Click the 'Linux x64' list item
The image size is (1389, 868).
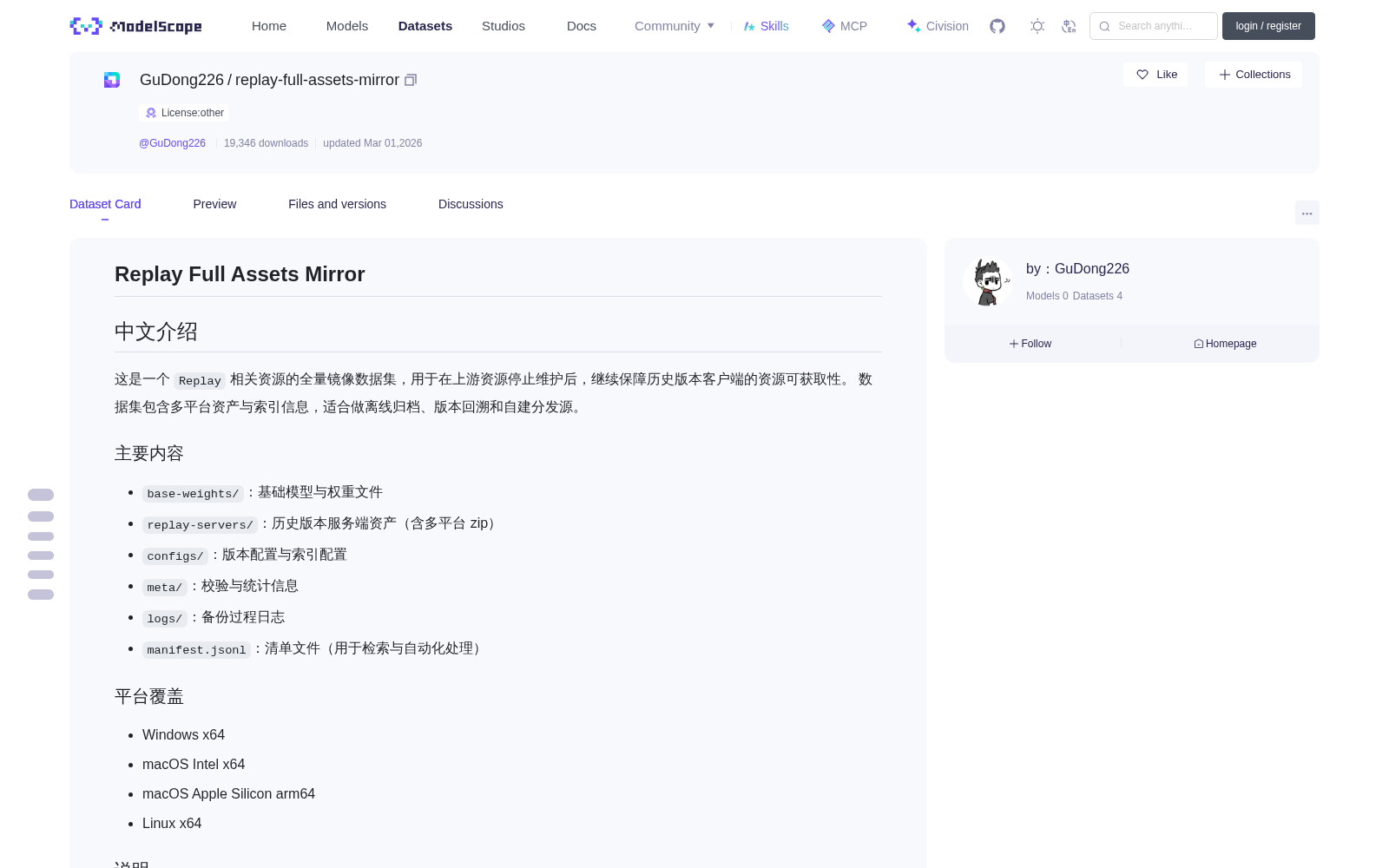[x=172, y=823]
